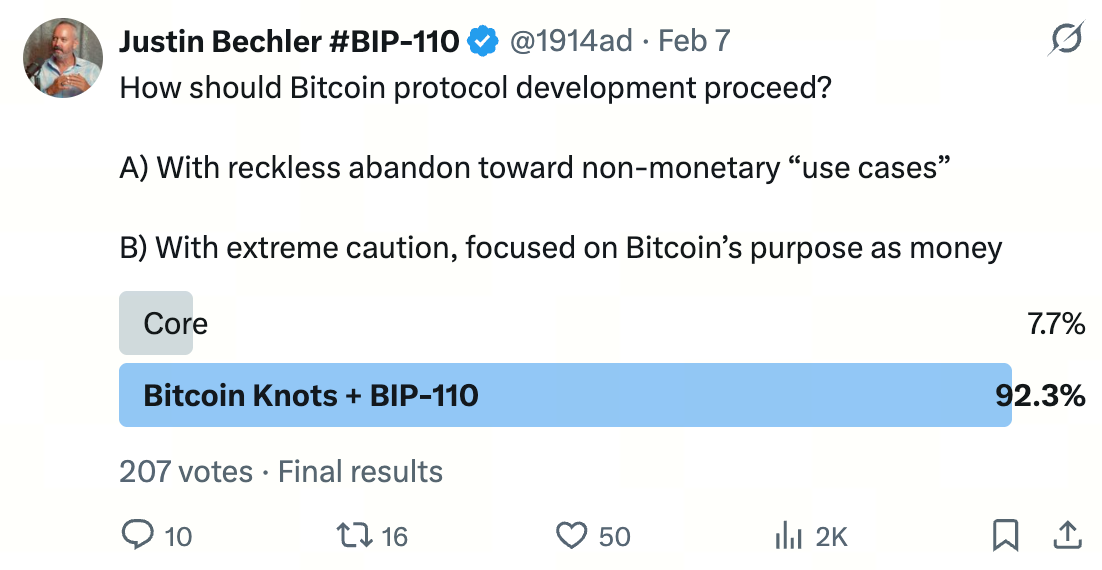Click the @1914ad handle

[571, 41]
